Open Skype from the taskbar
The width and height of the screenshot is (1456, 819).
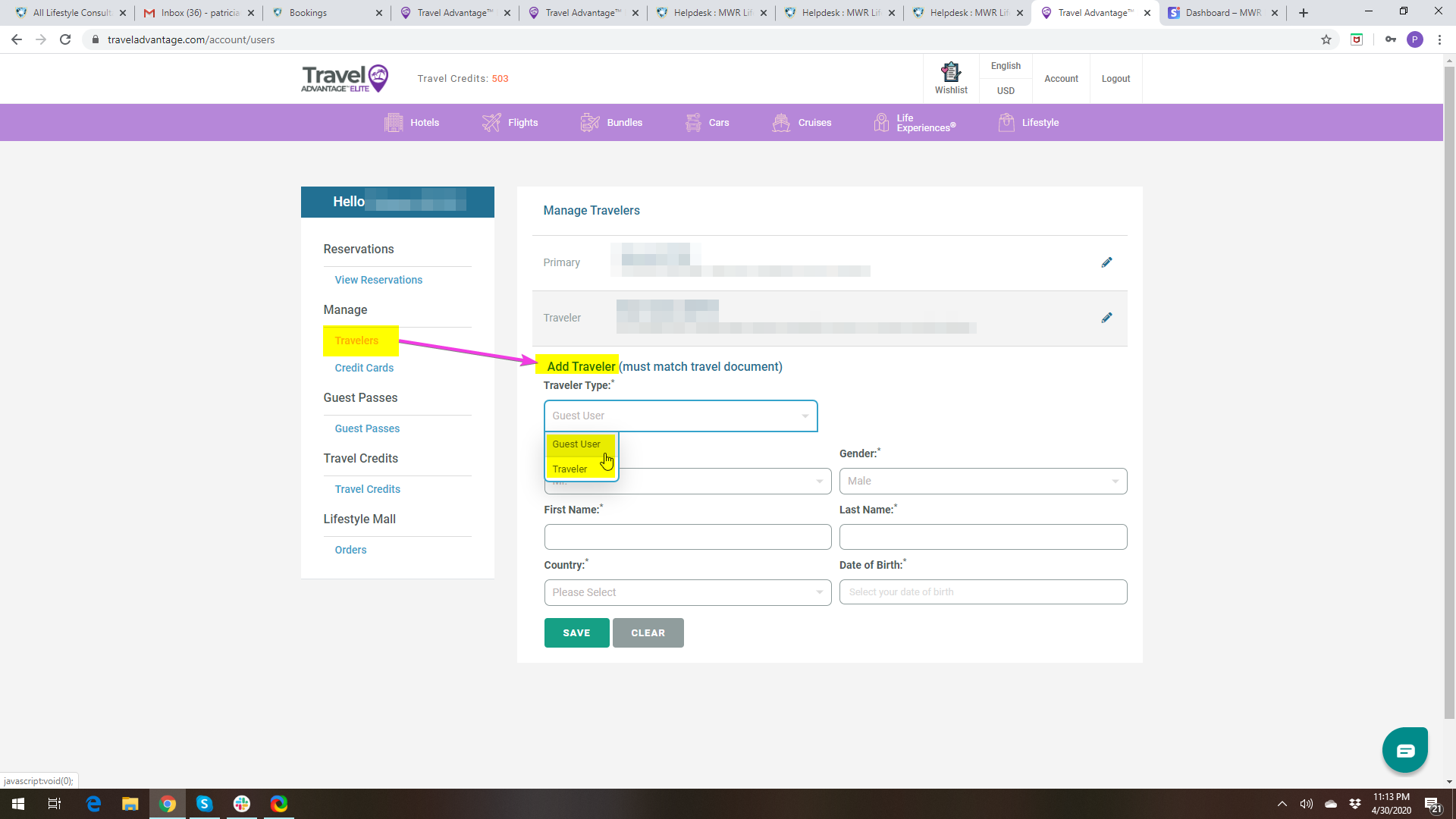(204, 804)
